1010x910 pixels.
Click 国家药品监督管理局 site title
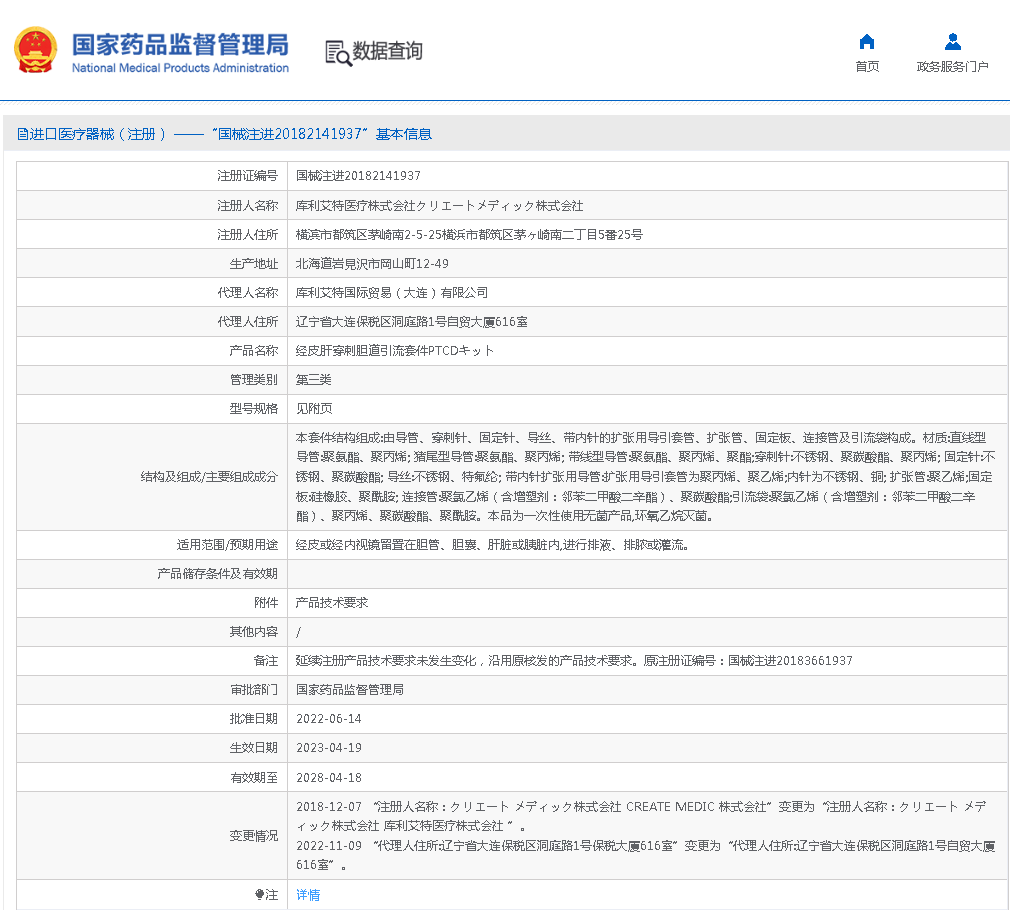180,44
